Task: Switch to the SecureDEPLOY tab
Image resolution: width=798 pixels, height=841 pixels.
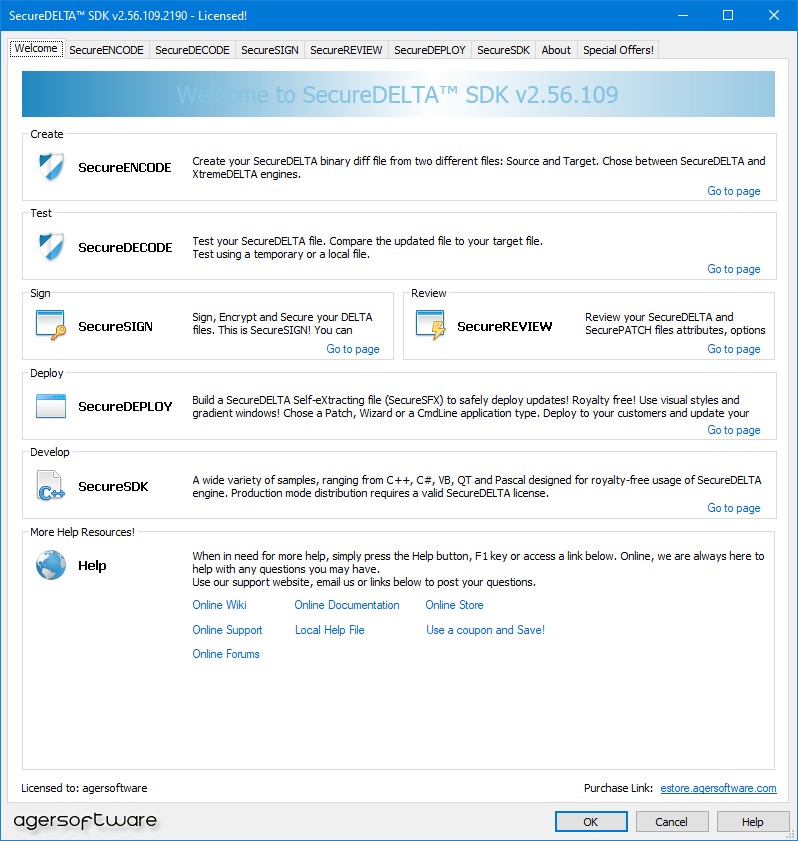Action: [430, 50]
